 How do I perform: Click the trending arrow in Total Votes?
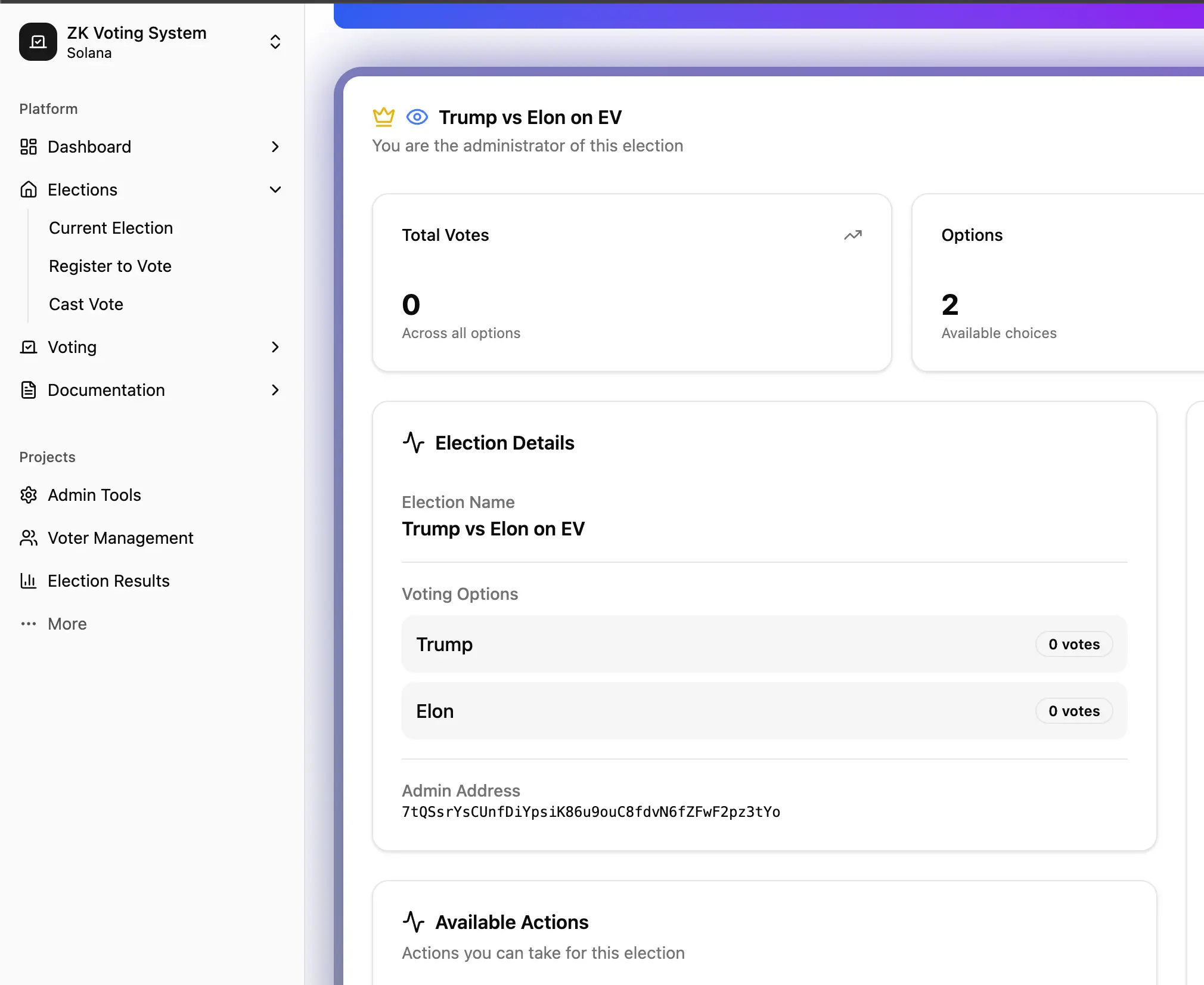[x=852, y=235]
